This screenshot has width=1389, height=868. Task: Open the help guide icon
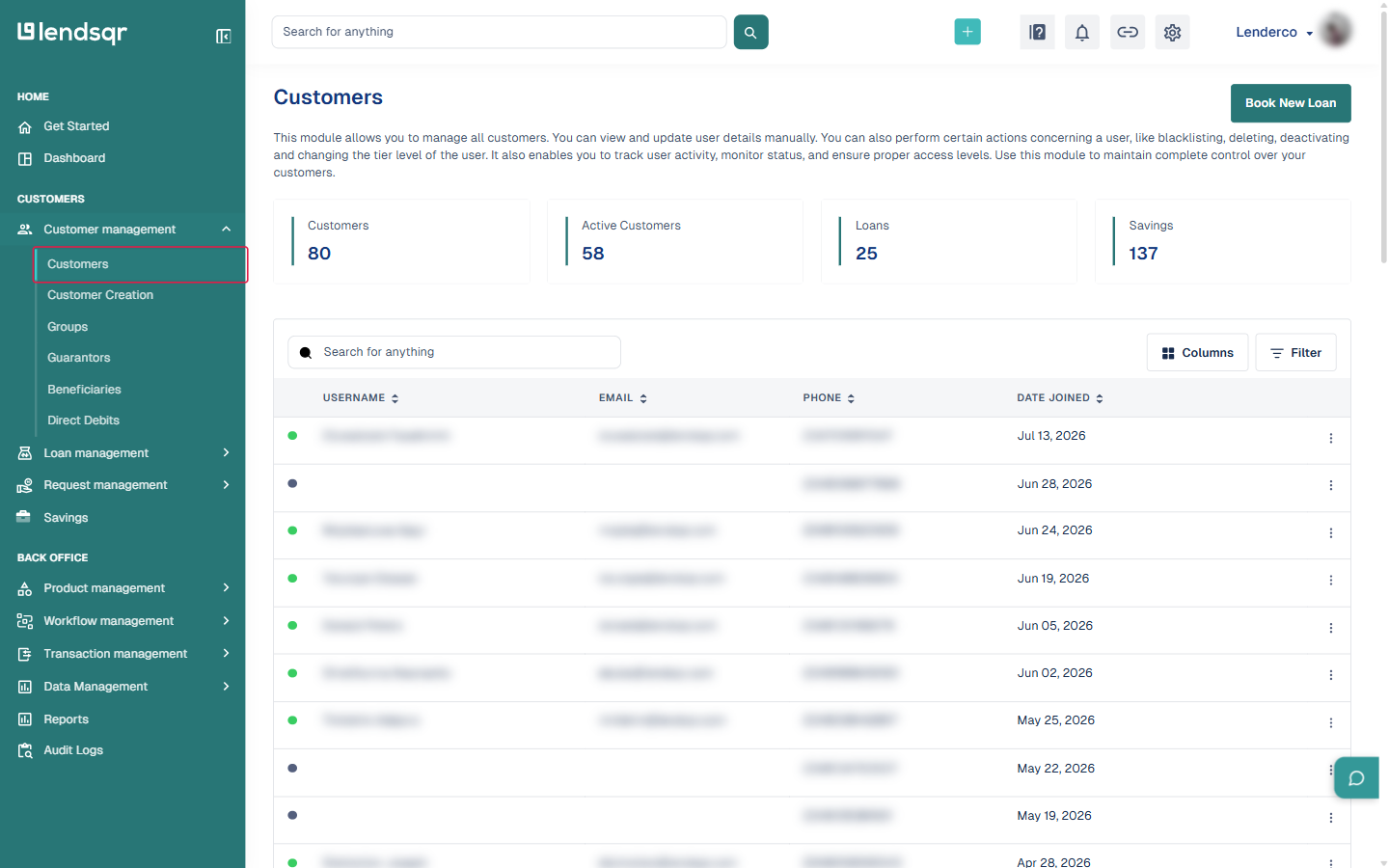point(1037,32)
